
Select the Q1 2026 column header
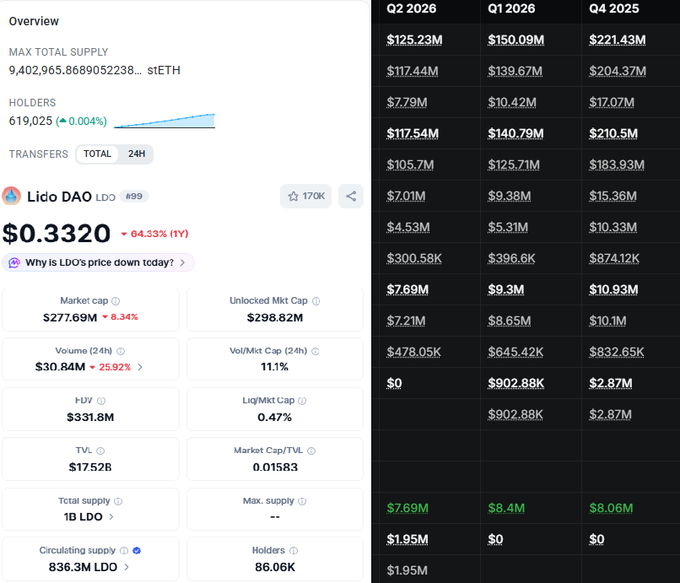(x=511, y=8)
